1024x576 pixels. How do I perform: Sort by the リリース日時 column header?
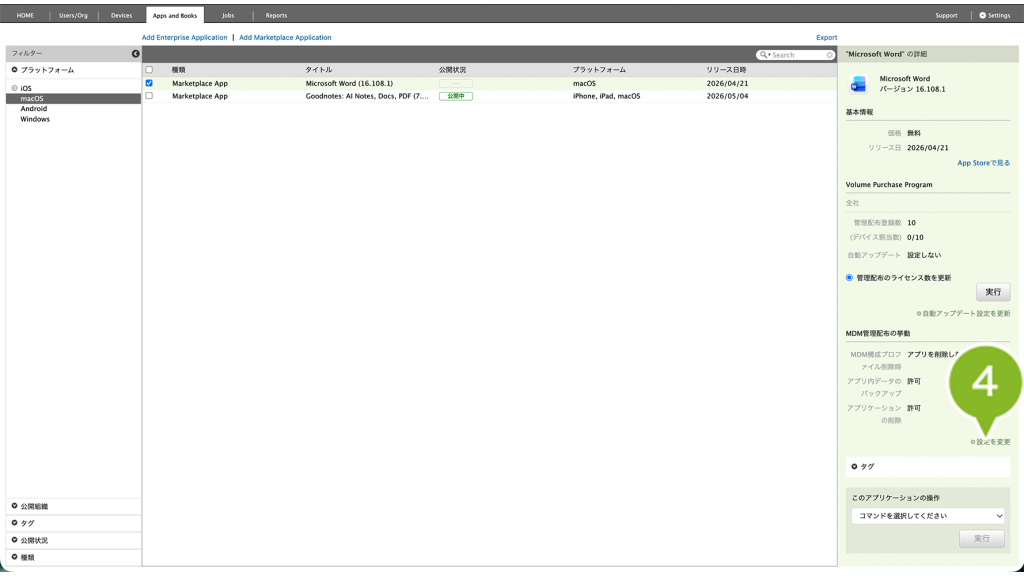click(726, 70)
